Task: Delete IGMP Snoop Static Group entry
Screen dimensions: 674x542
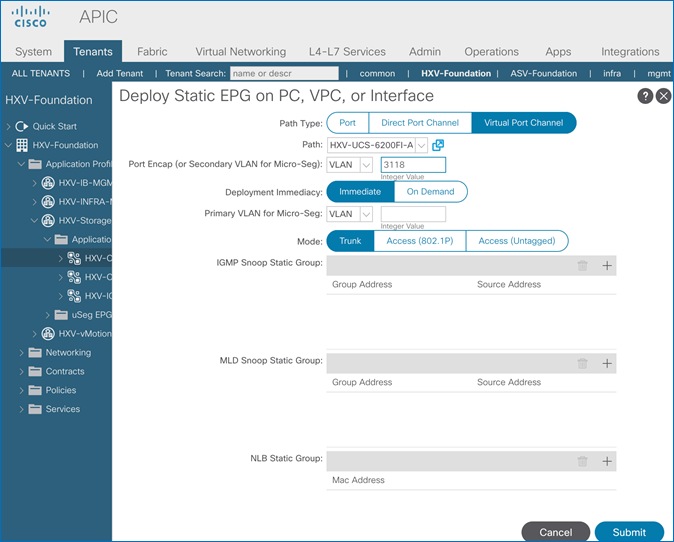Action: click(x=582, y=266)
